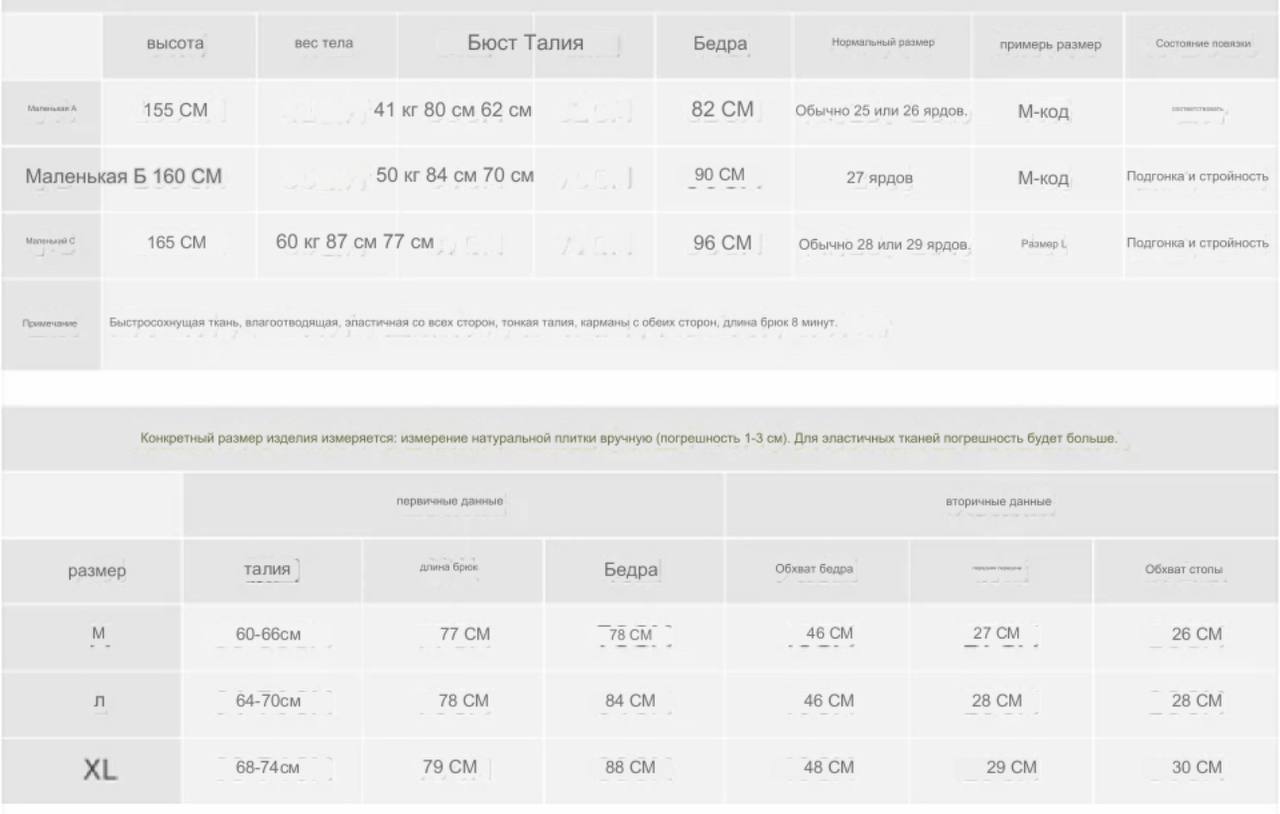Select the XL size row label

pos(99,769)
